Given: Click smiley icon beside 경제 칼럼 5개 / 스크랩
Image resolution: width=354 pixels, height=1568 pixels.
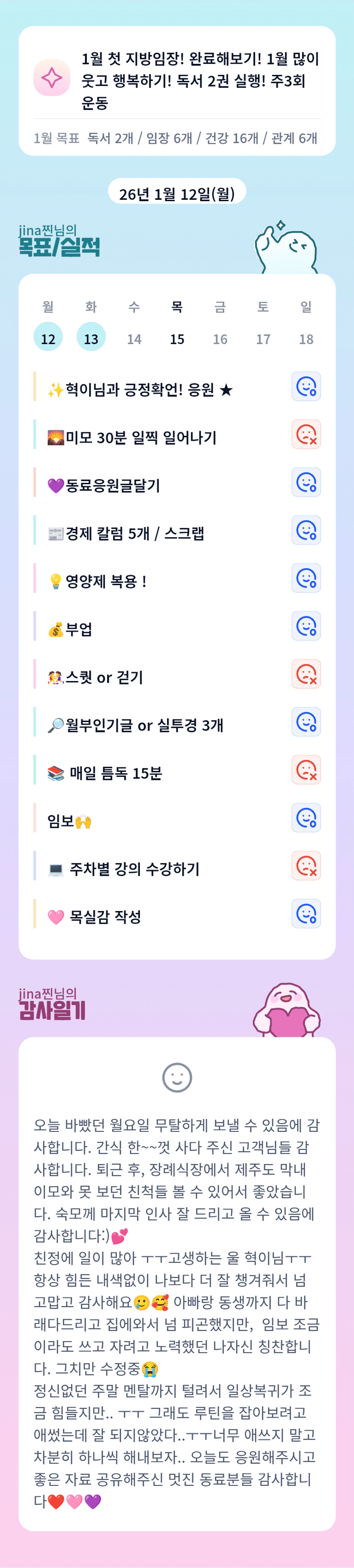Looking at the screenshot, I should (x=306, y=531).
